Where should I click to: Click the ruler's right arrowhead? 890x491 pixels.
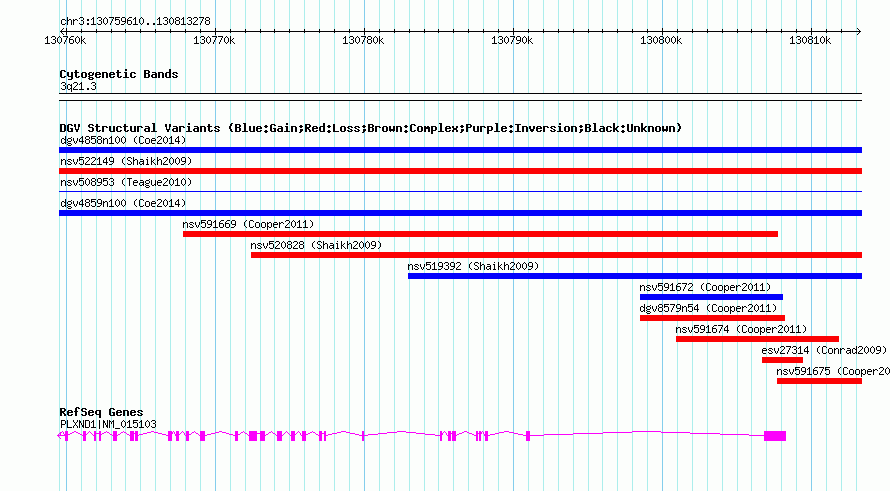(x=859, y=31)
